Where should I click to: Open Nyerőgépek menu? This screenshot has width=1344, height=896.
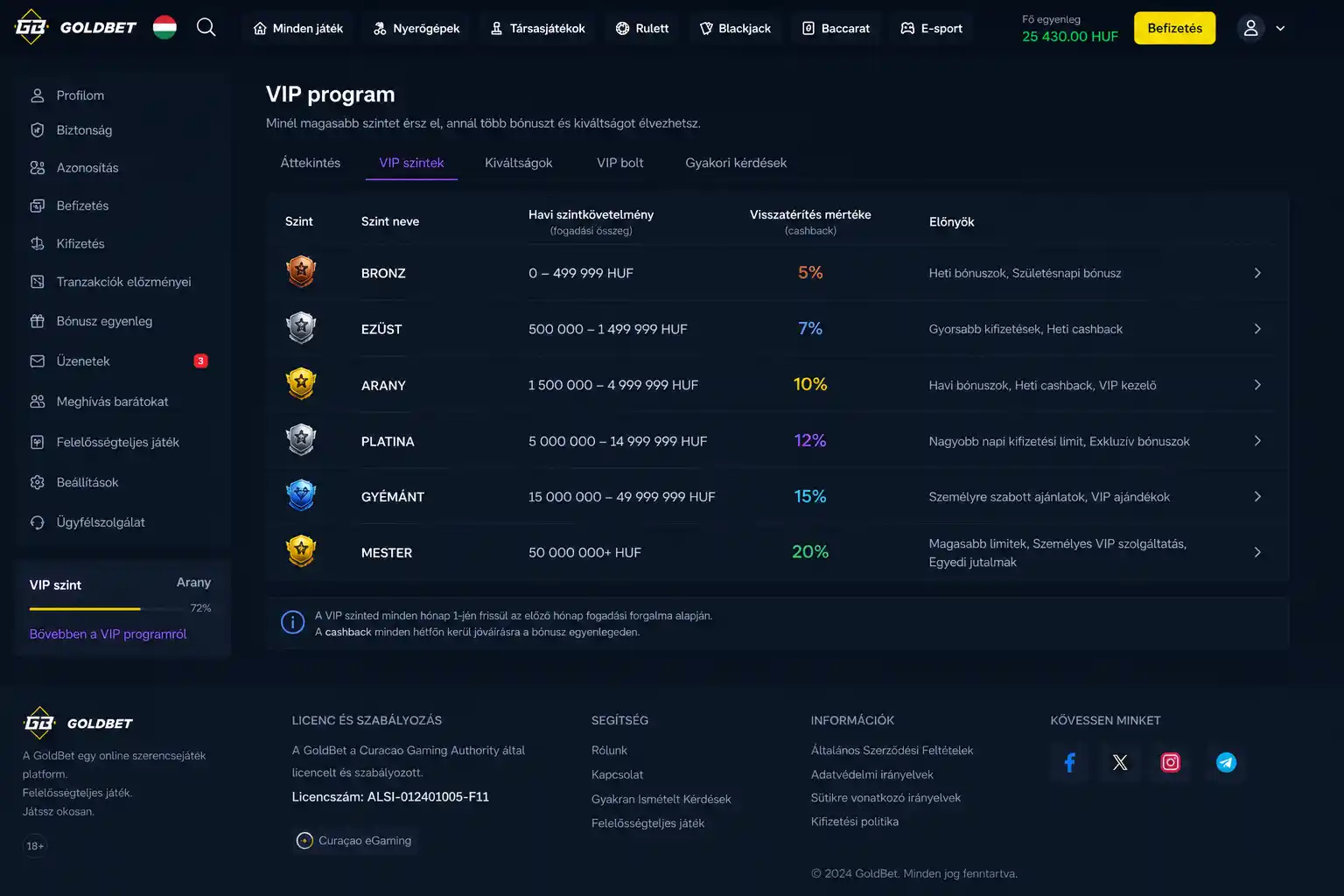tap(416, 28)
